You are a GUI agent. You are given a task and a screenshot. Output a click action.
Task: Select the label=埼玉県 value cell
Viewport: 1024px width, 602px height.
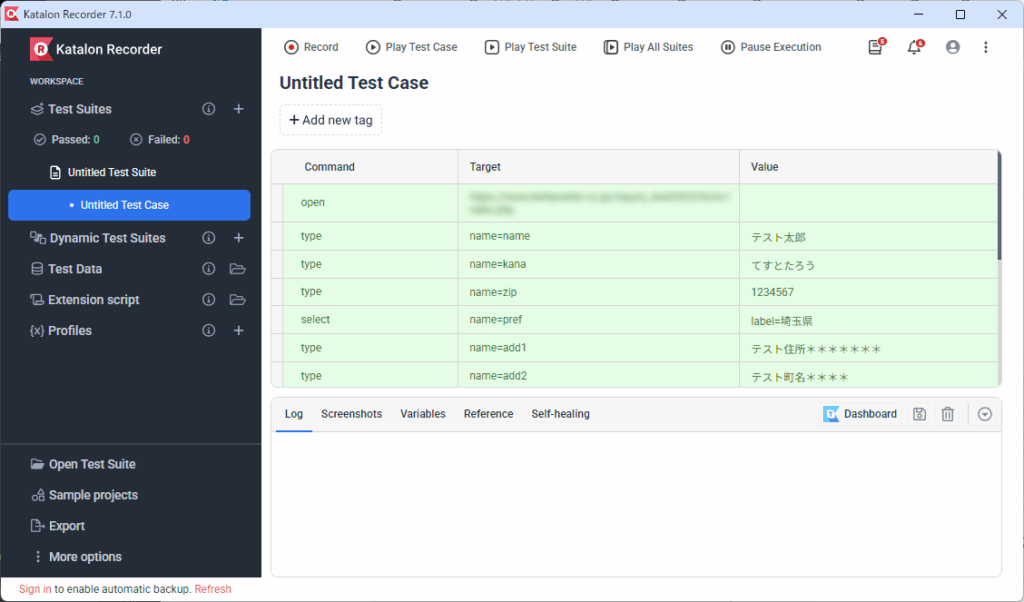point(869,320)
